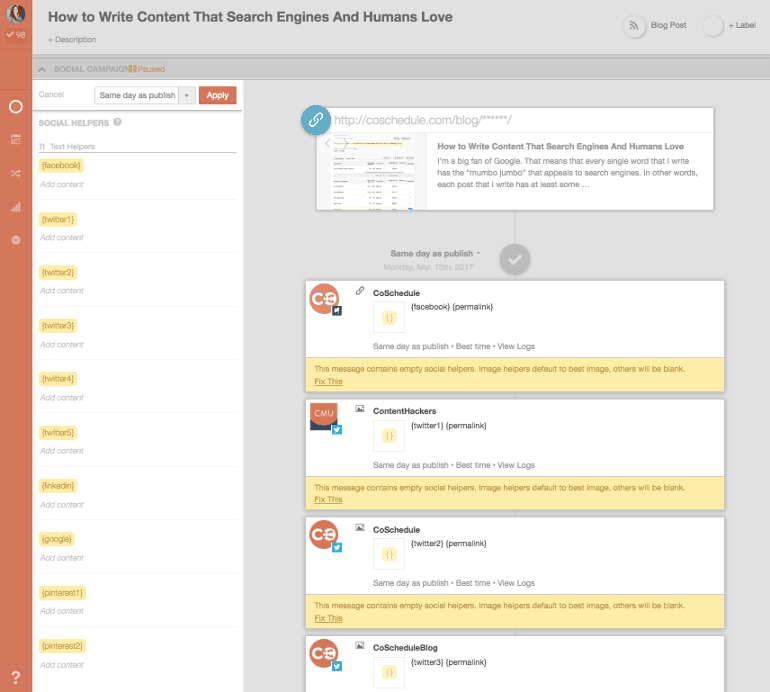770x692 pixels.
Task: Click the help question mark at bottom-left
Action: pos(16,677)
